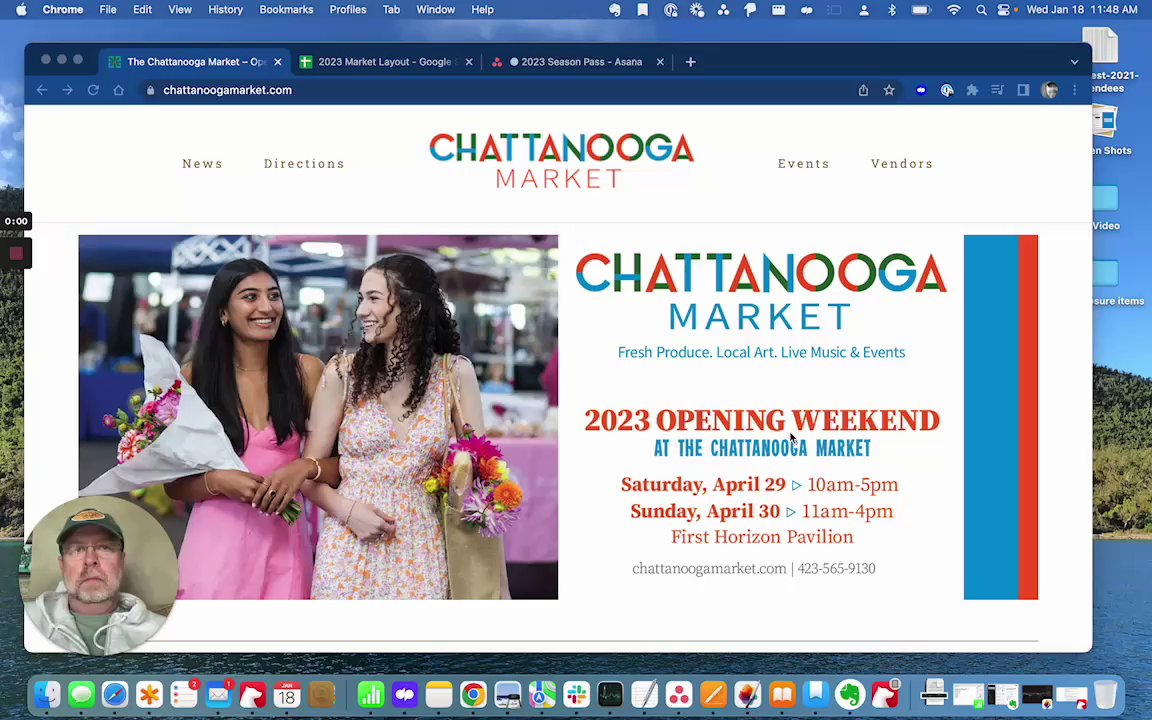Open Reminders from the Dock

click(184, 694)
